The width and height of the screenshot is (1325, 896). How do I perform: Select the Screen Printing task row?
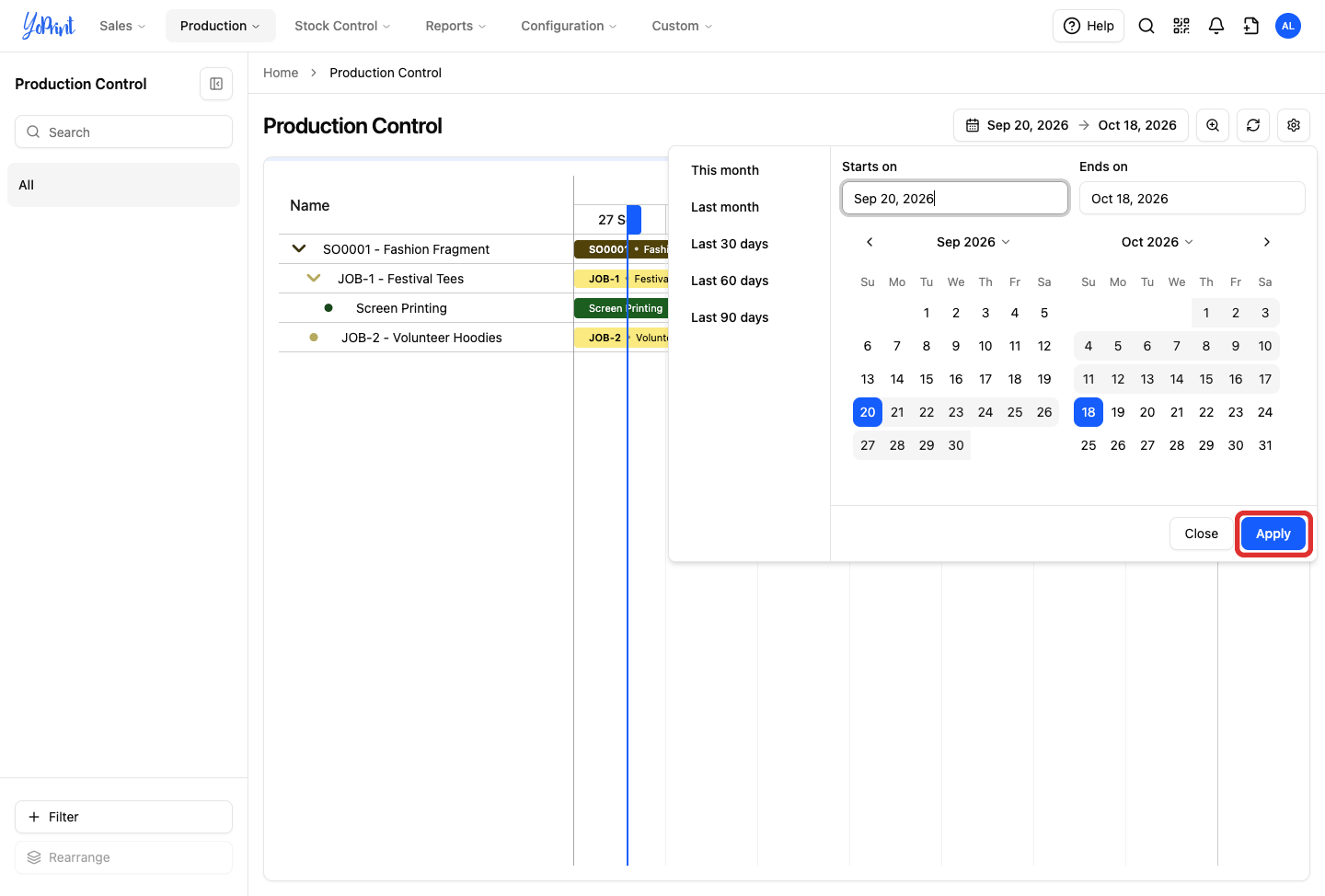426,308
